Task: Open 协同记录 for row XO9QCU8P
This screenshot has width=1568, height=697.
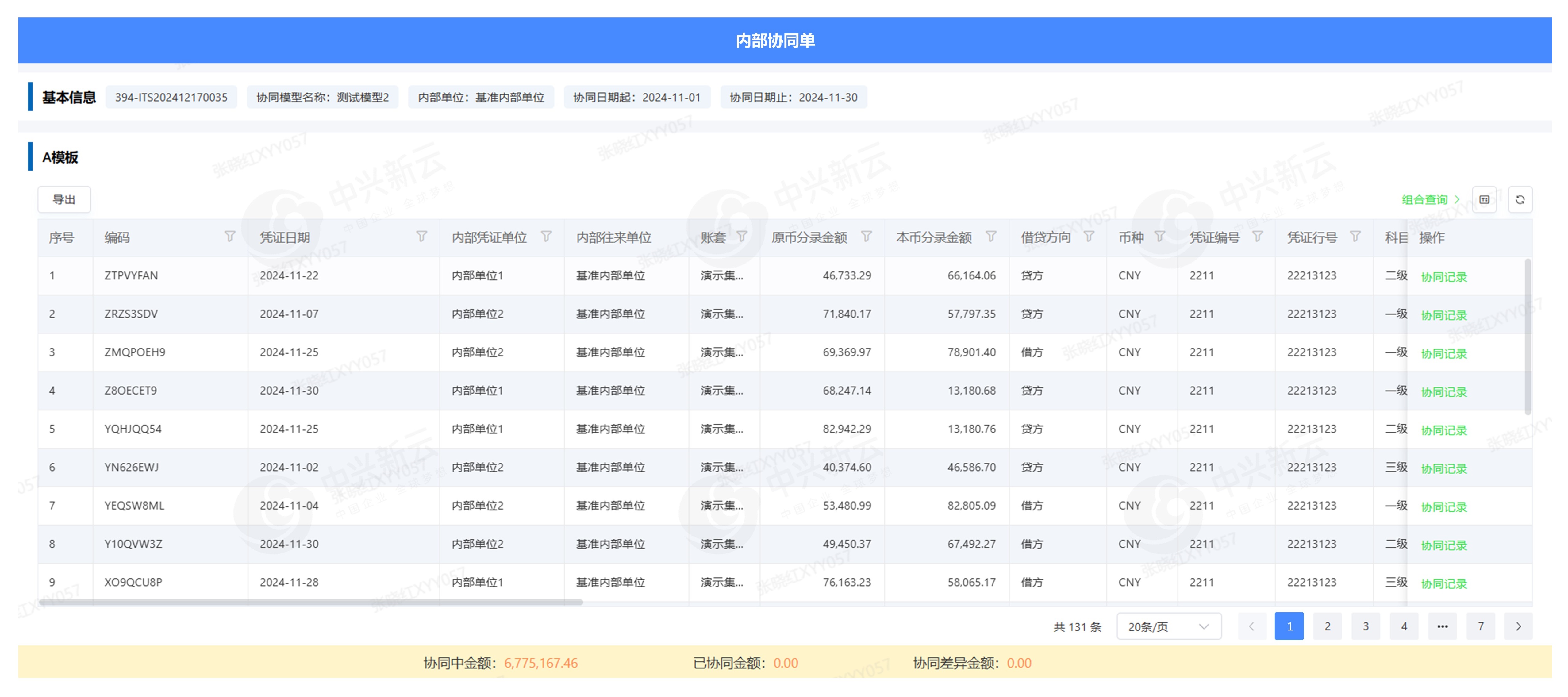Action: coord(1444,584)
